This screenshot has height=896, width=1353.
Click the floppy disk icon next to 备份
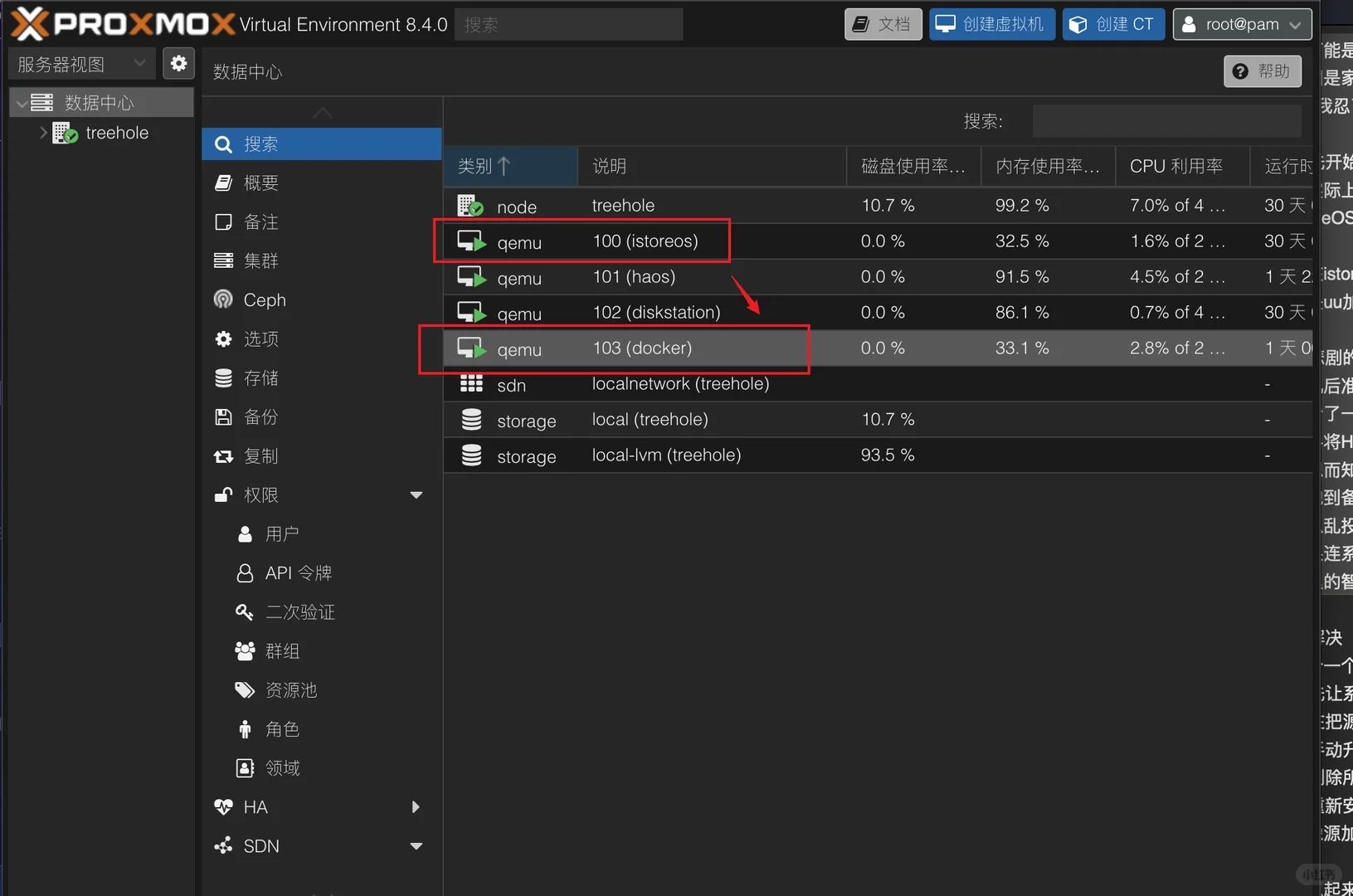[x=223, y=416]
